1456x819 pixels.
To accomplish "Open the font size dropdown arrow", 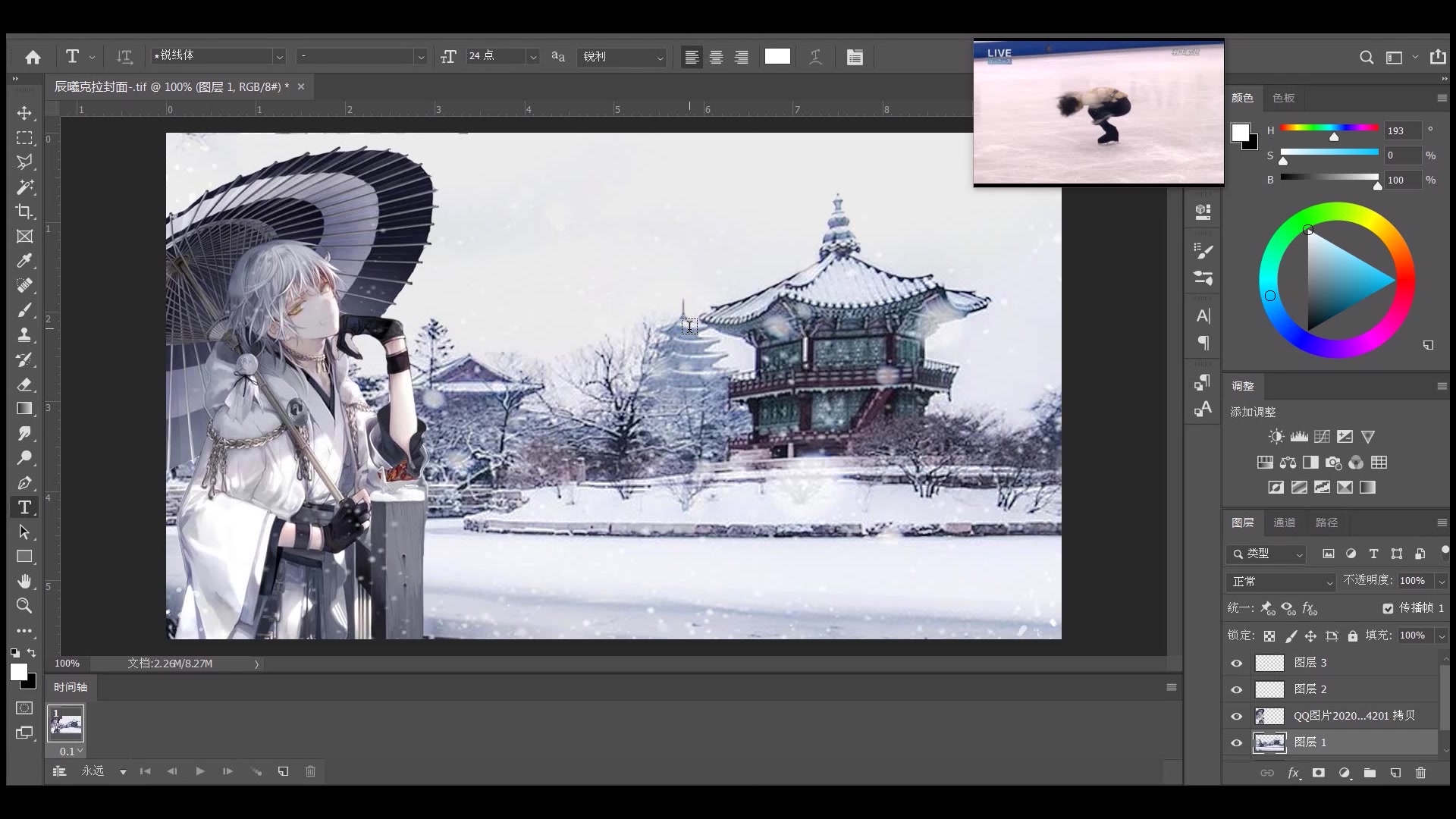I will [533, 57].
